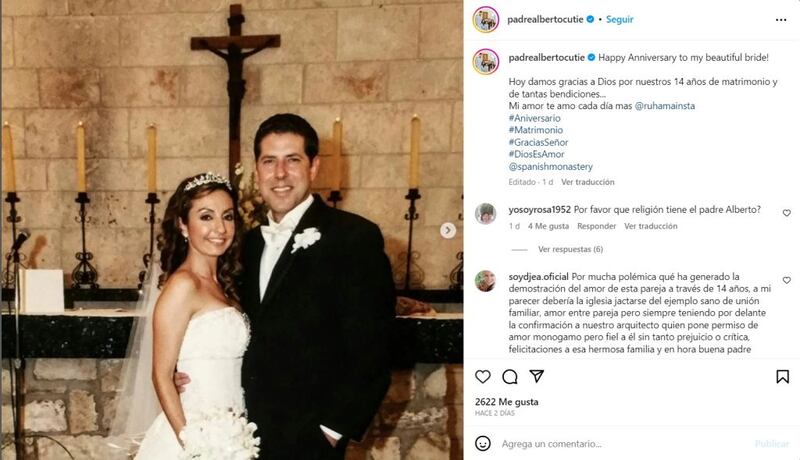Reply to yosoyrosa1952 via Responder

[596, 226]
